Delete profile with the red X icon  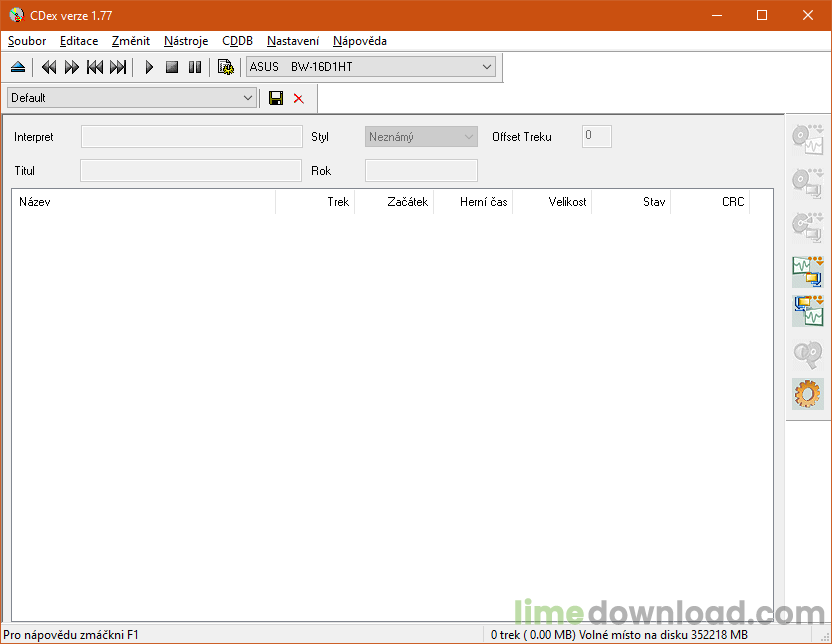tap(299, 99)
